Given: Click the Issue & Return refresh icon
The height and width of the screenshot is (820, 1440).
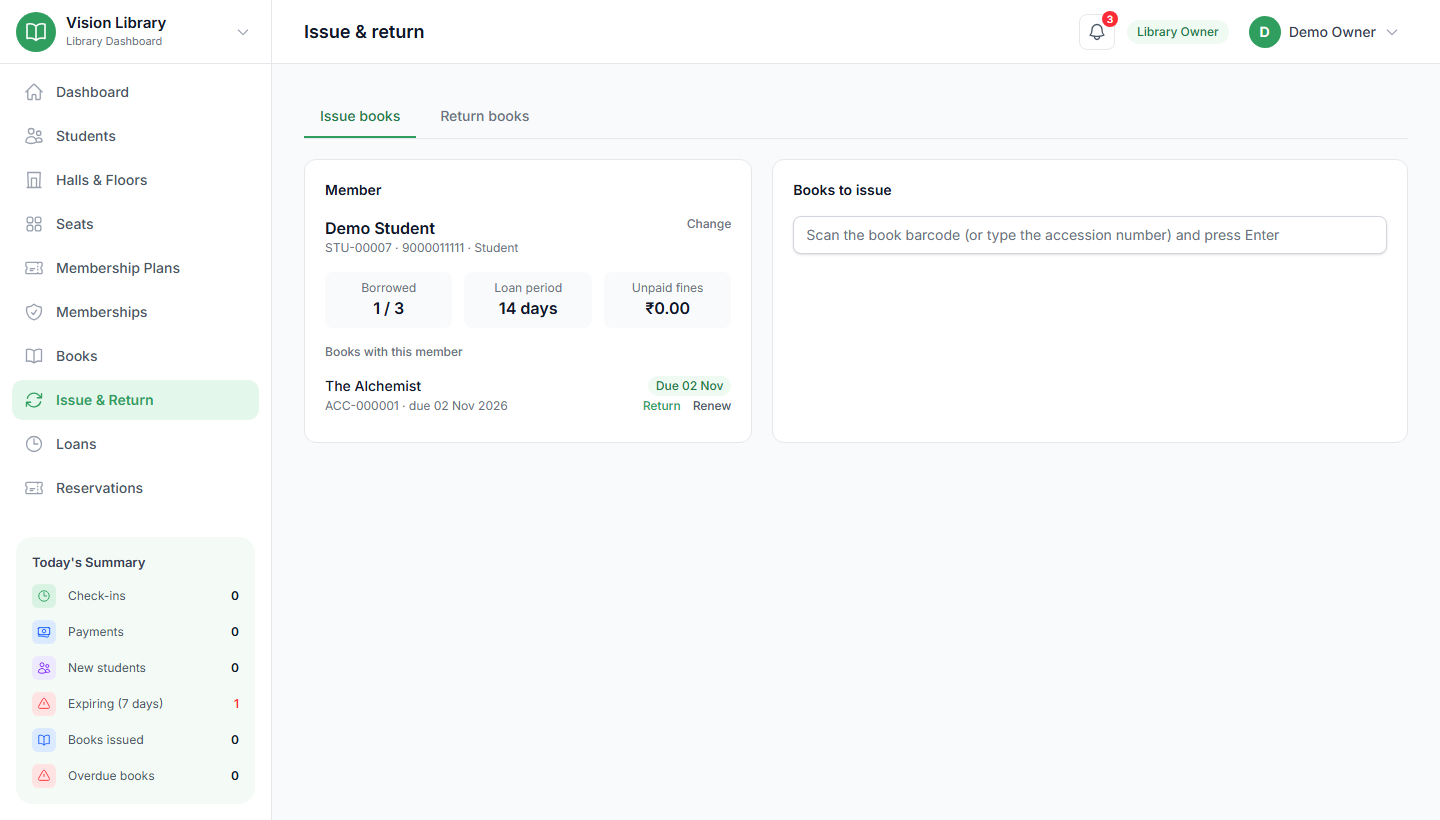Looking at the screenshot, I should click(34, 400).
